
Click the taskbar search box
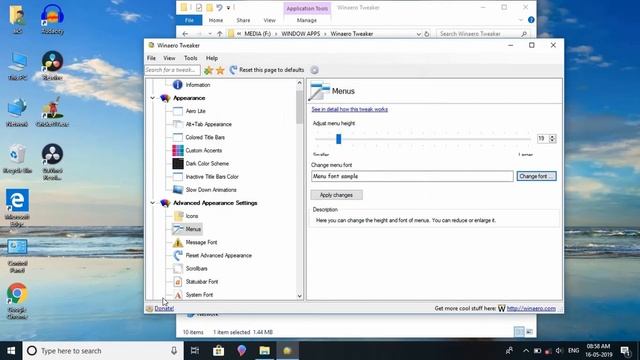pyautogui.click(x=103, y=351)
